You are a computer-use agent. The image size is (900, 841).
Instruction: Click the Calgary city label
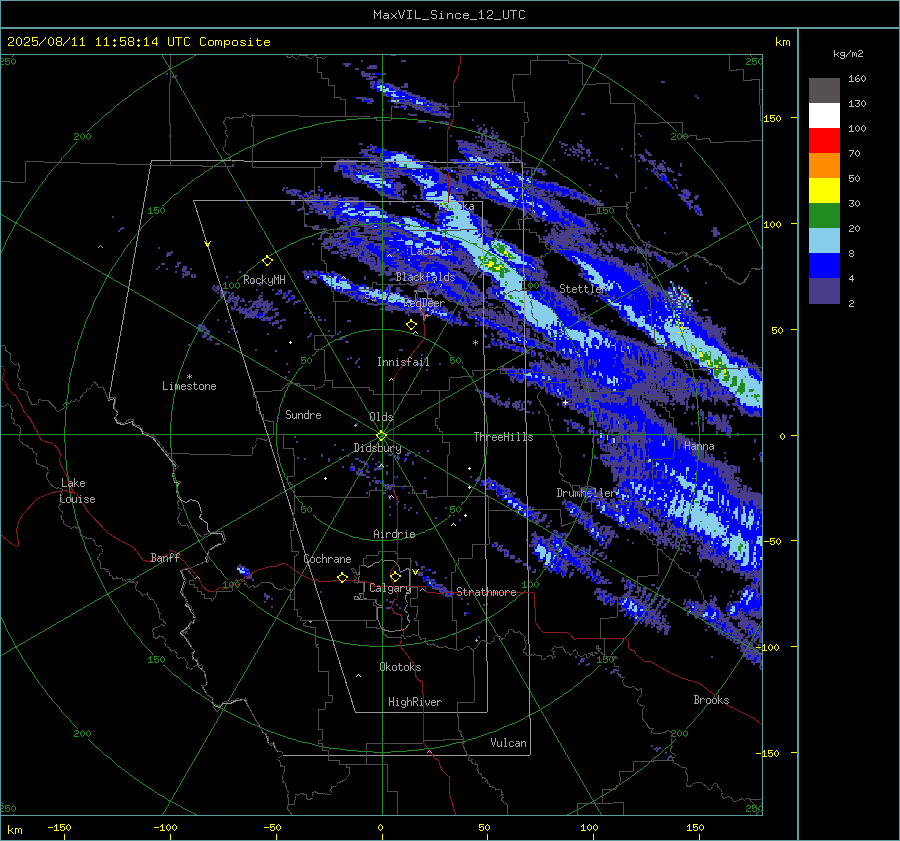tap(390, 588)
